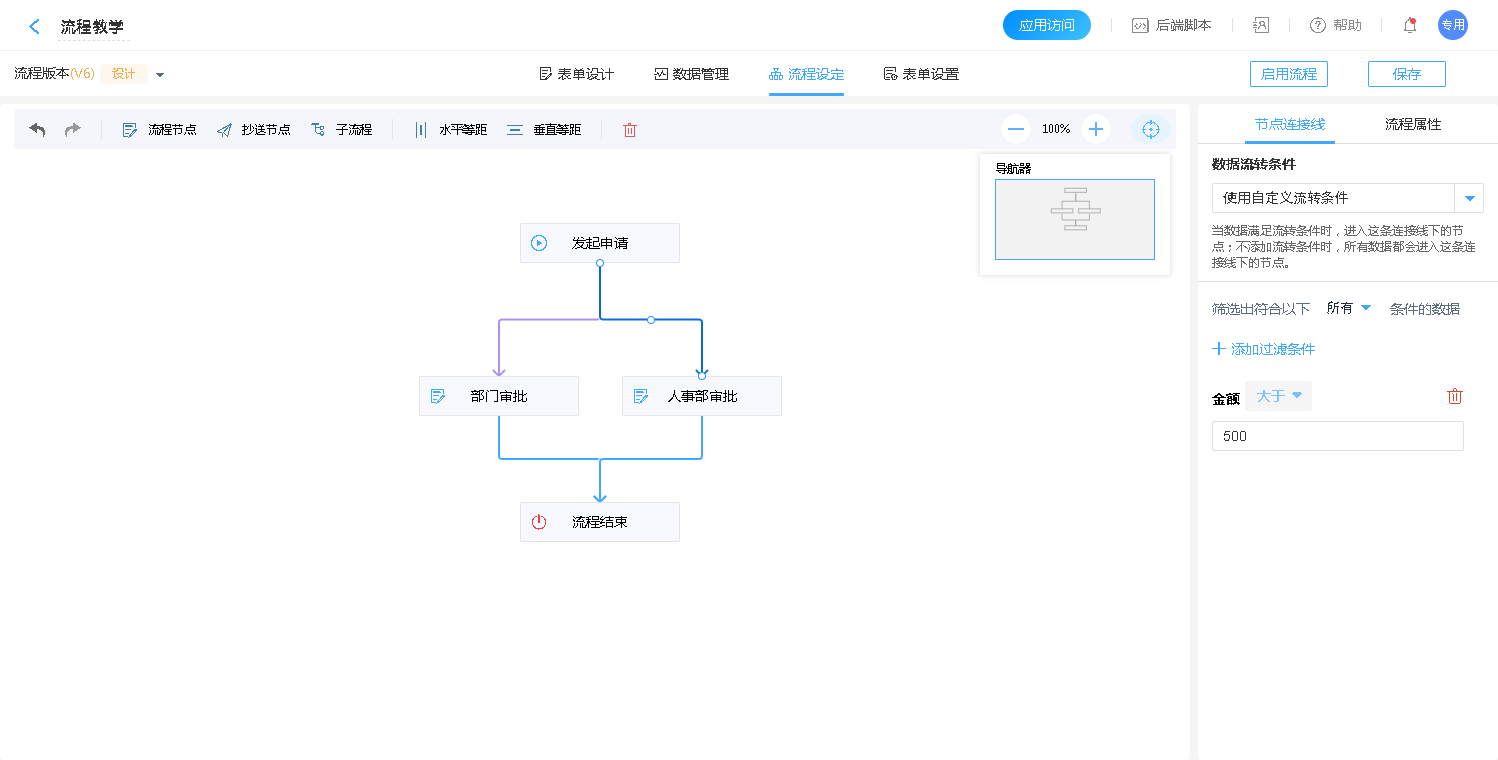Insert a 子流程 node
1498x760 pixels.
point(342,130)
